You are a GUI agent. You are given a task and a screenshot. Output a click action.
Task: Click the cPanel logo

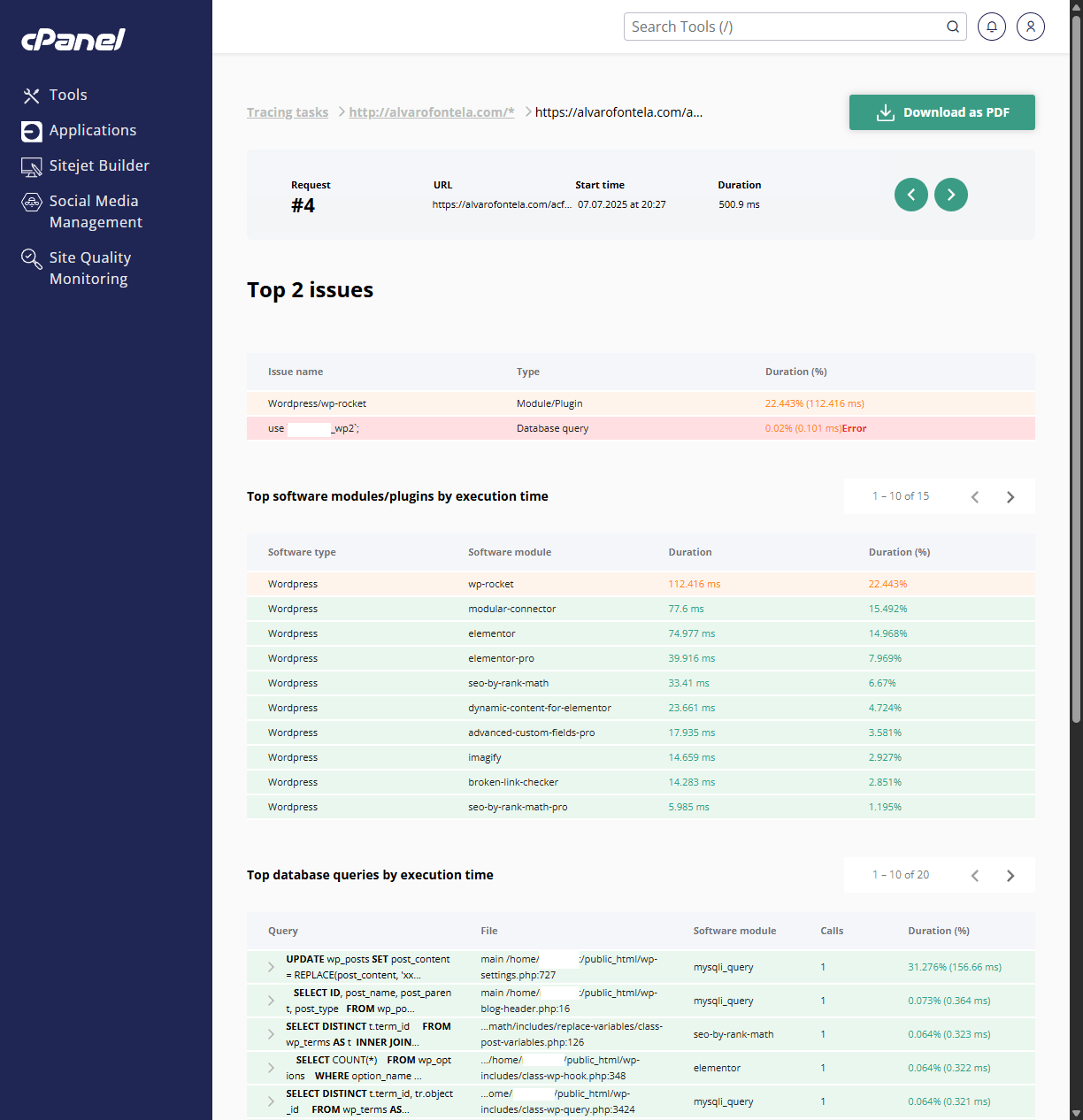click(73, 40)
